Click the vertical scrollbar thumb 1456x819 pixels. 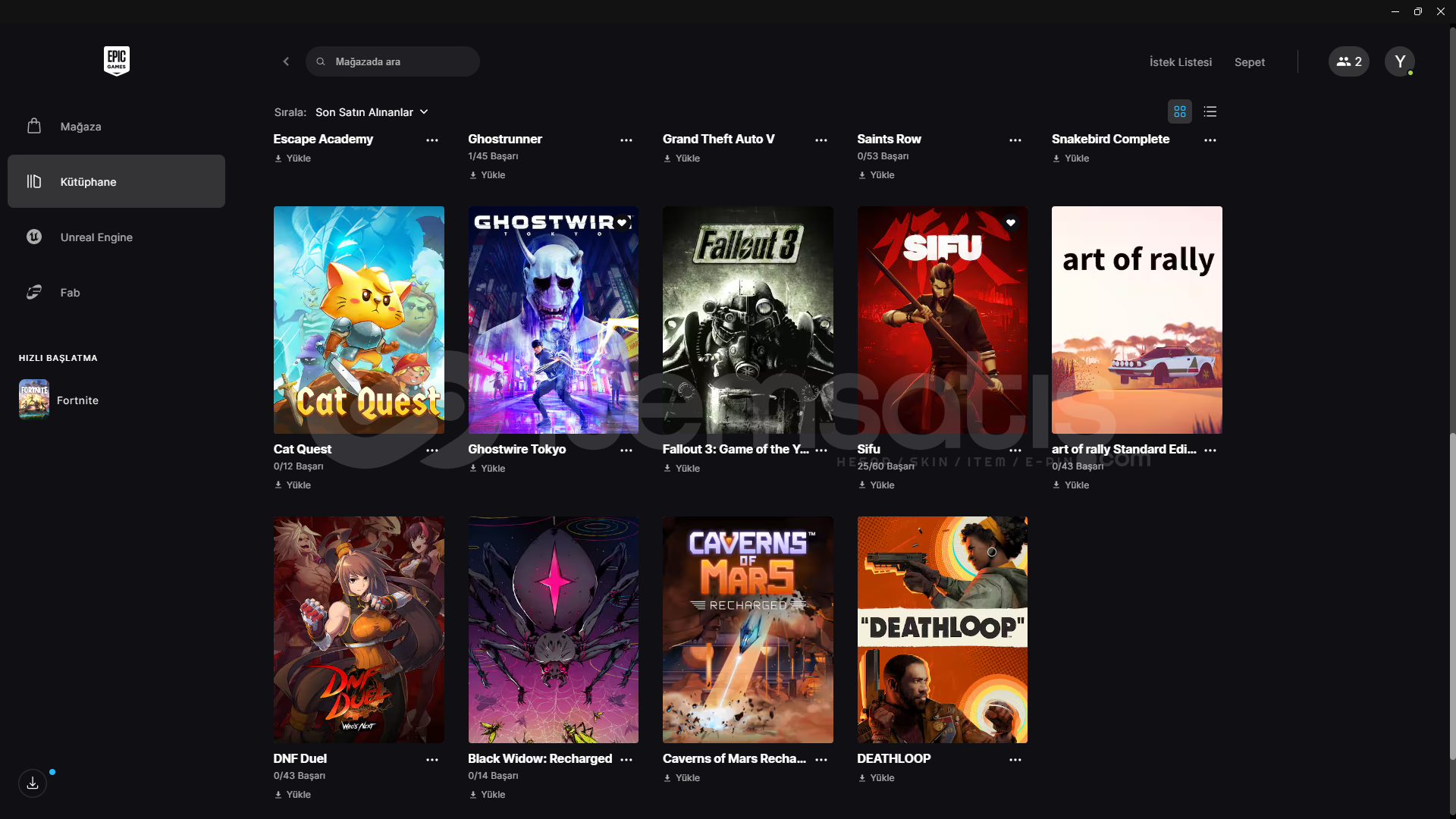1452,596
